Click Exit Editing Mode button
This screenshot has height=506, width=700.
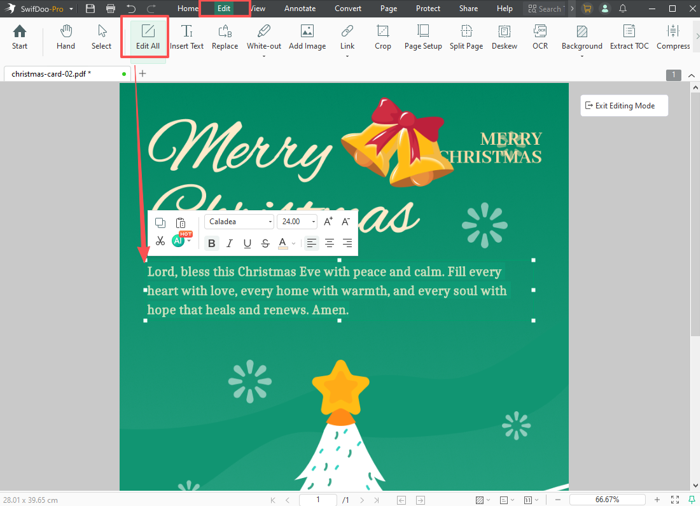point(624,106)
